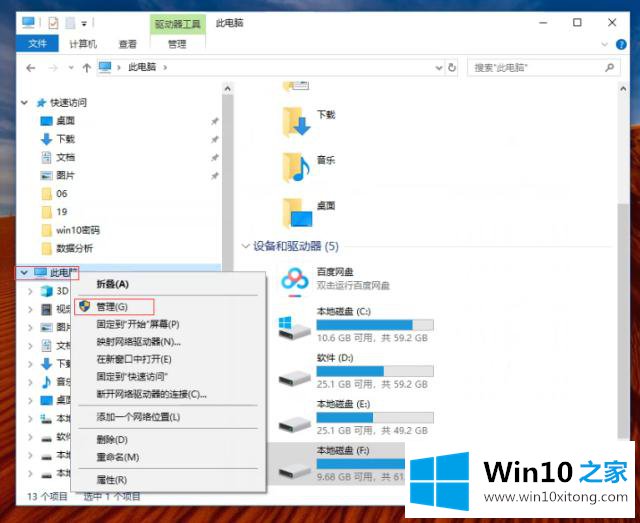Select 桌面 under quick access
640x523 pixels.
[x=65, y=121]
